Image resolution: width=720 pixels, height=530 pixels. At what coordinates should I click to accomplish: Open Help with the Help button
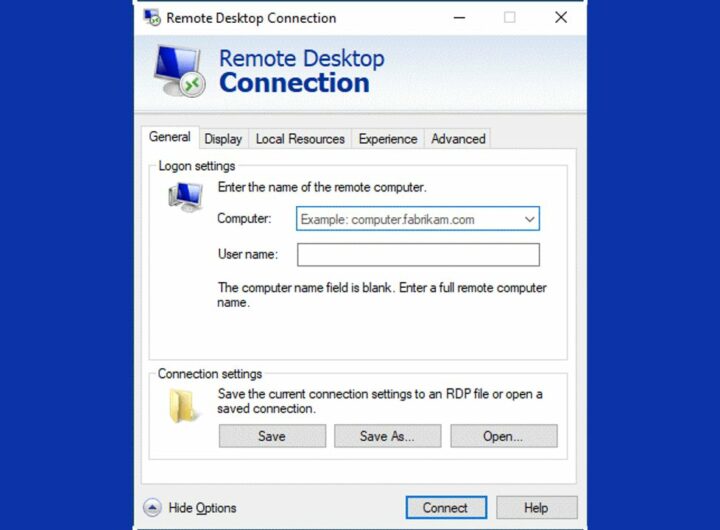536,507
